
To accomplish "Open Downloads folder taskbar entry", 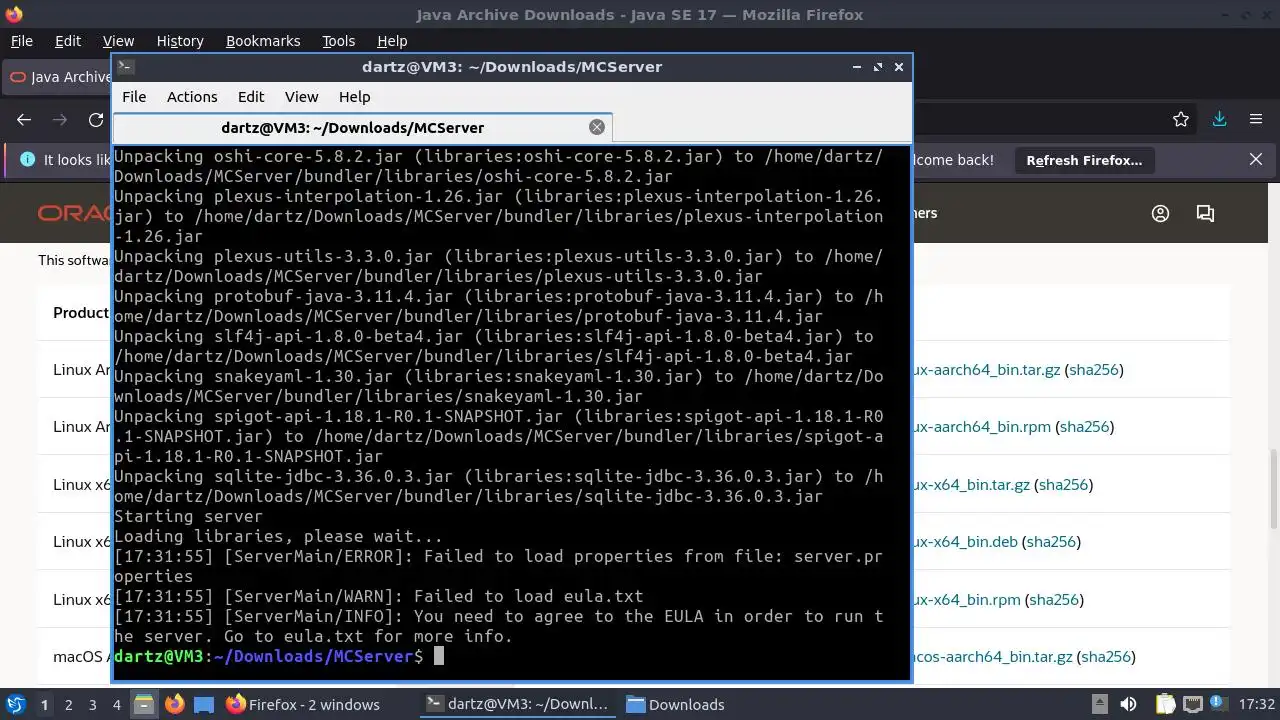I will 675,705.
